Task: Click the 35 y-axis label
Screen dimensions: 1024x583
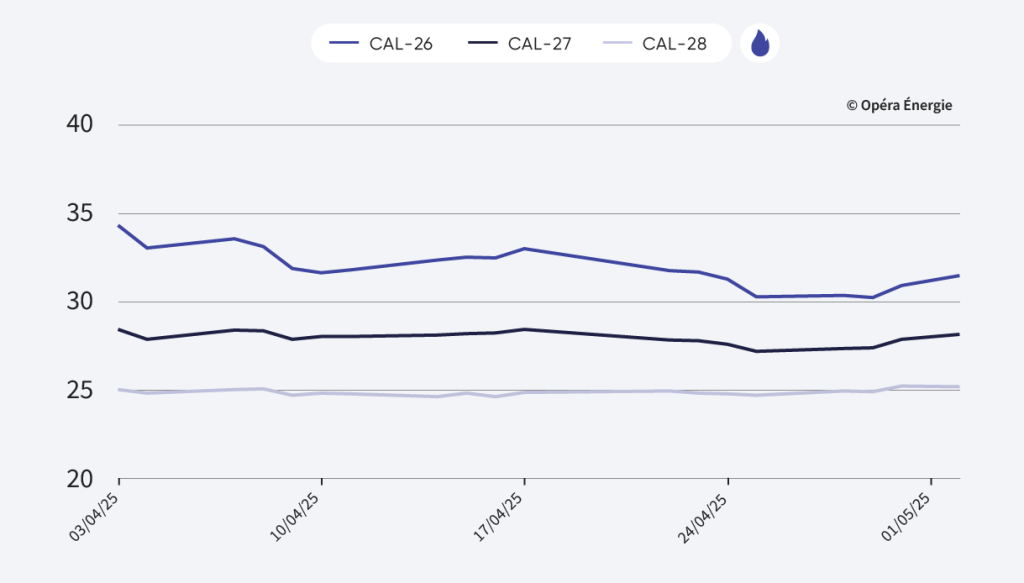Action: click(79, 214)
